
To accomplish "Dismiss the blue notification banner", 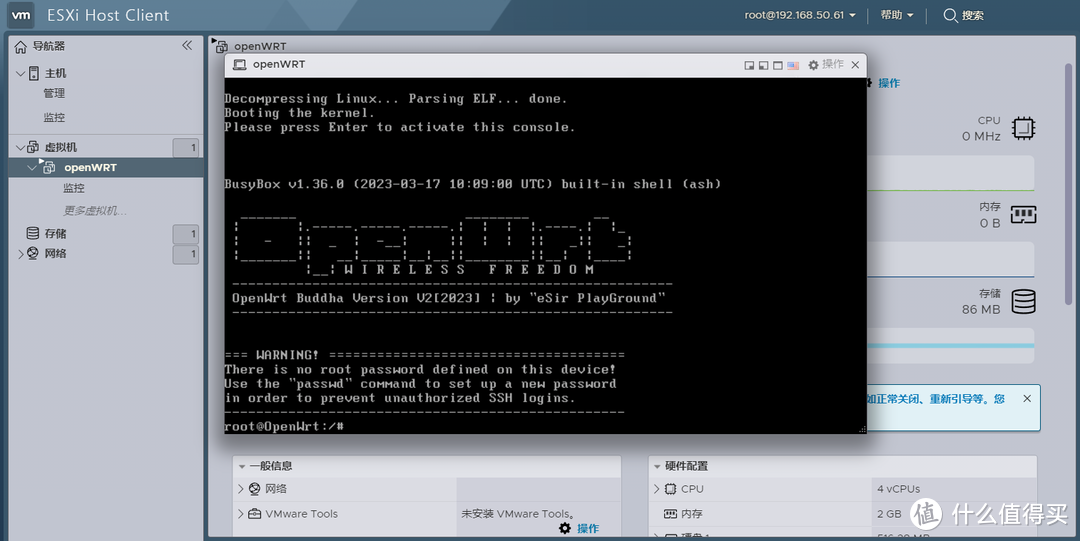I will click(1027, 398).
